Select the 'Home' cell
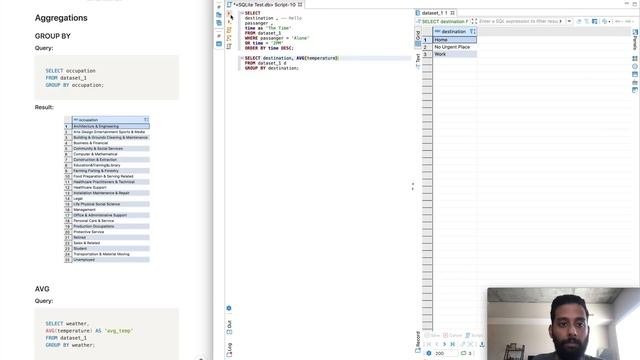640x360 pixels. tap(455, 40)
